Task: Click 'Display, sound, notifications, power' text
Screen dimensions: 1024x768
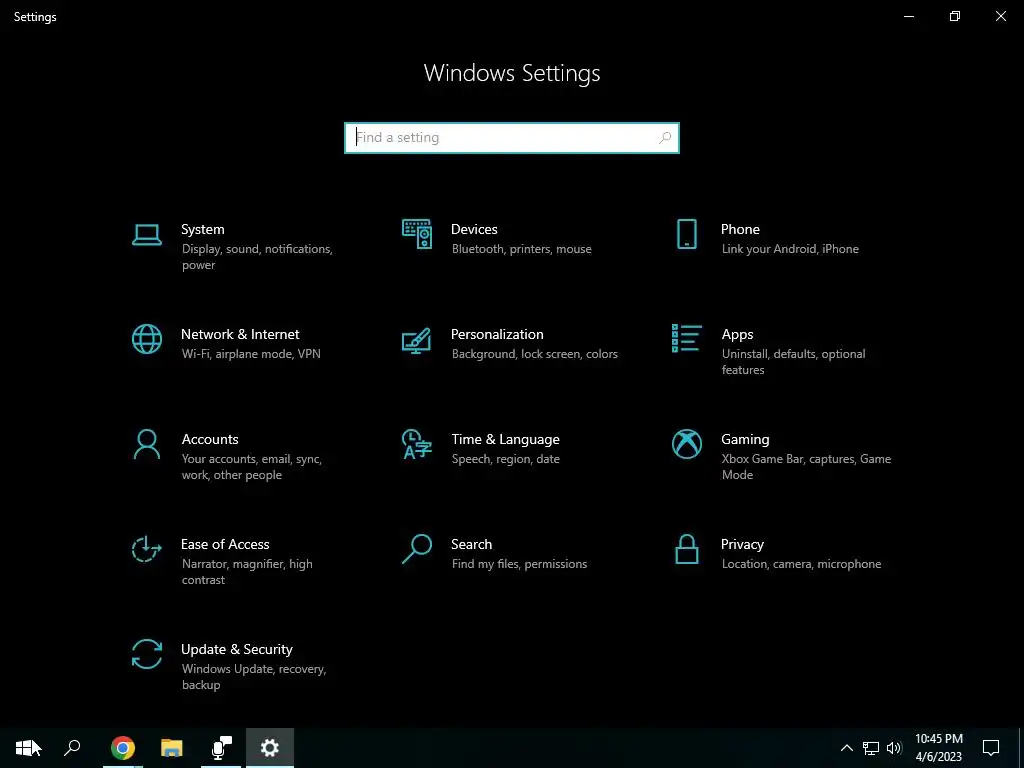Action: coord(257,257)
